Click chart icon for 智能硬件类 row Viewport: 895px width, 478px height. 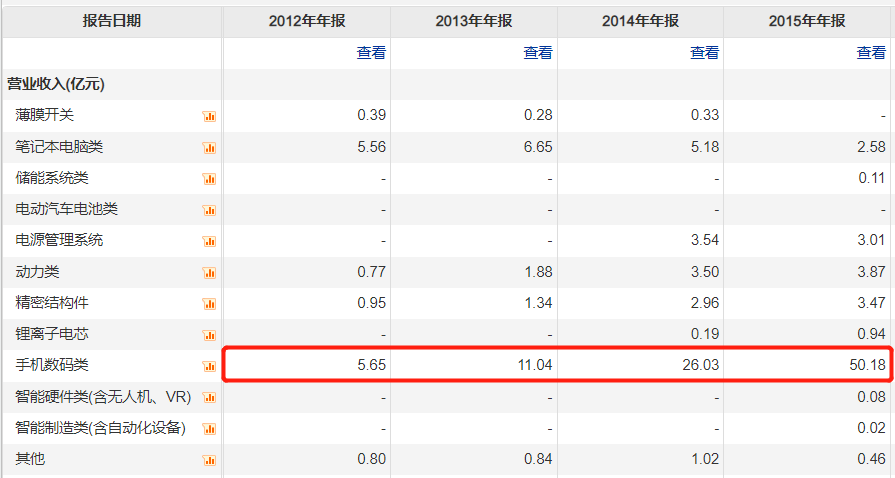click(x=209, y=398)
